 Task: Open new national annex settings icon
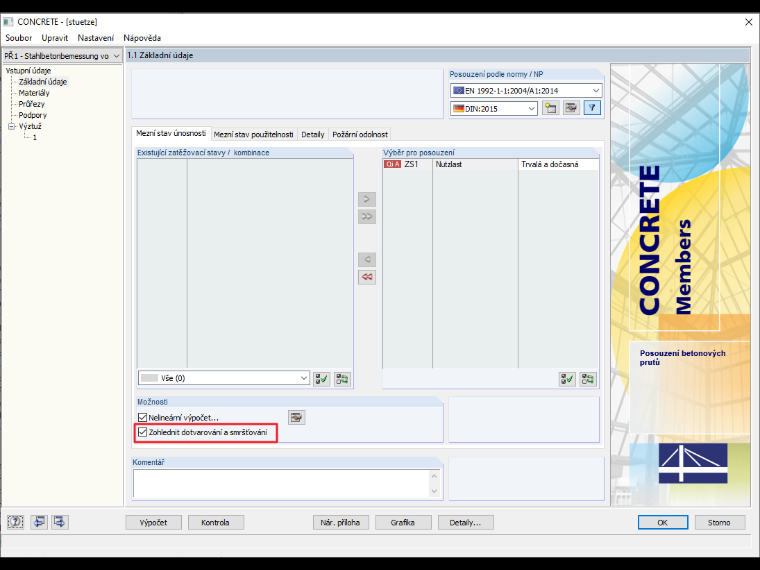(x=551, y=108)
